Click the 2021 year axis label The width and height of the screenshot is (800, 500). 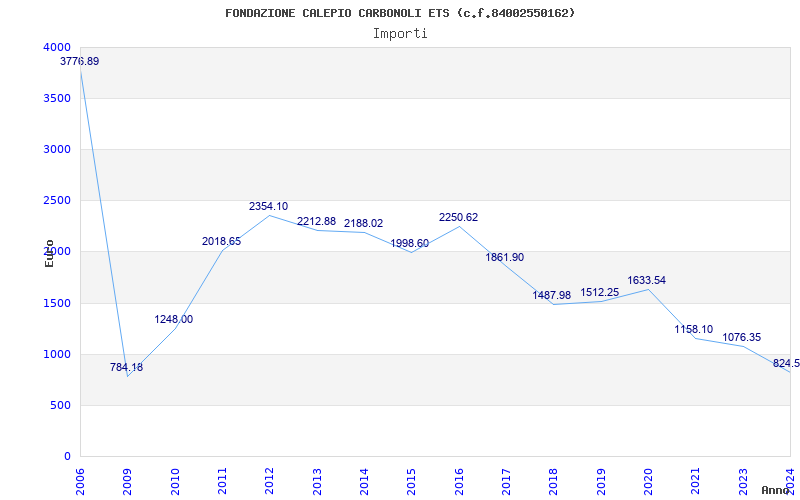pyautogui.click(x=695, y=482)
